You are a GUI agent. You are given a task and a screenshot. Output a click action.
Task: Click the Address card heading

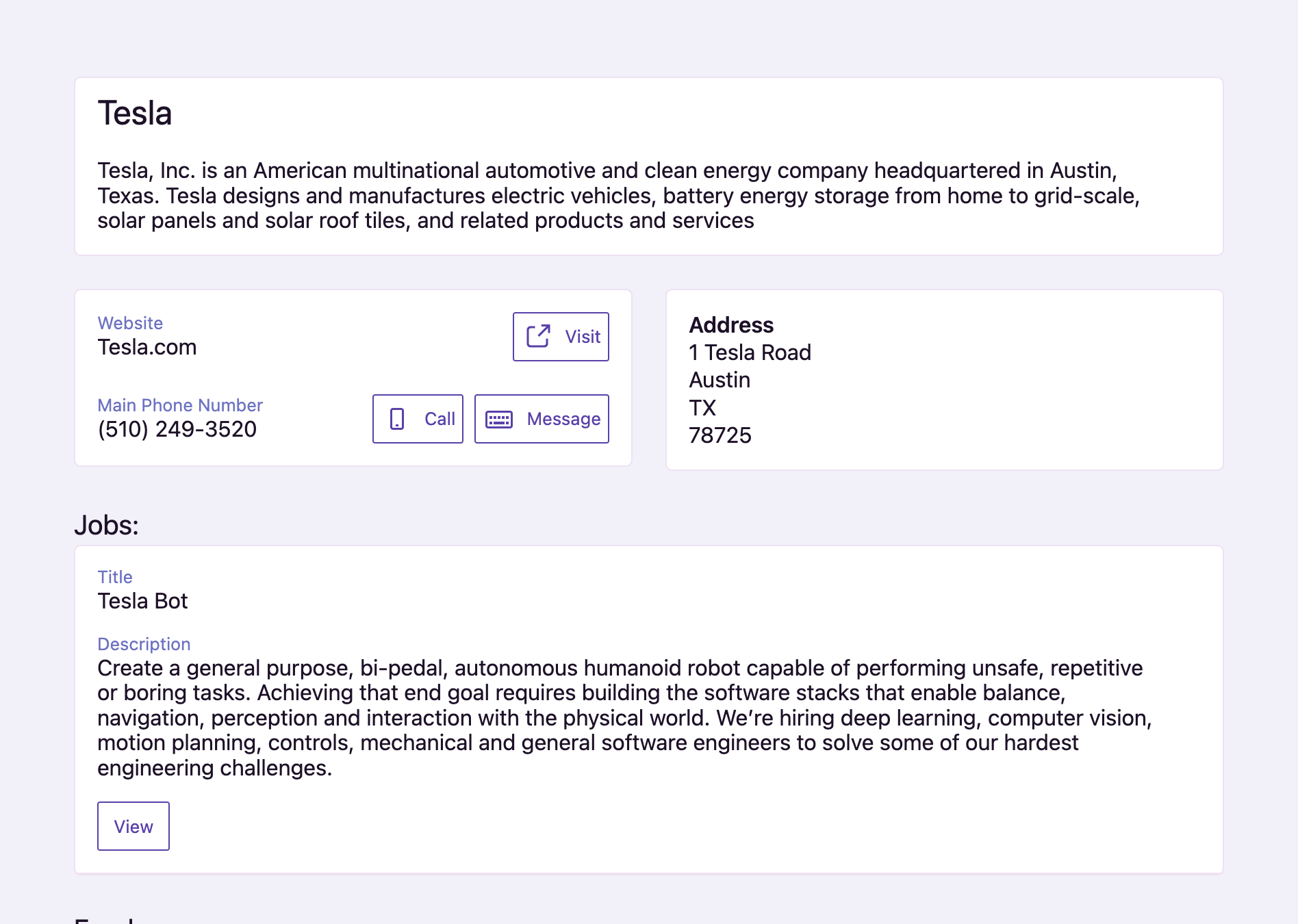(x=731, y=325)
